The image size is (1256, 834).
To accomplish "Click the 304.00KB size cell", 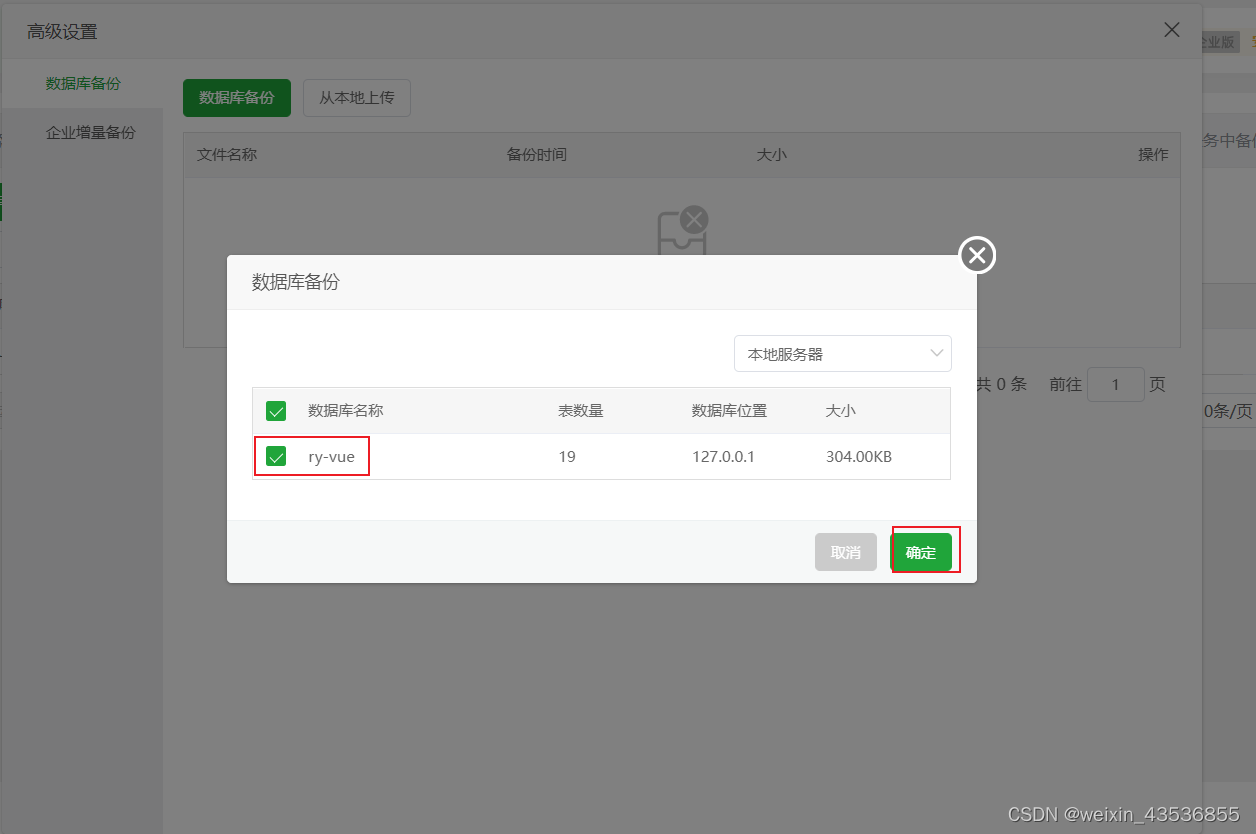I will click(x=859, y=457).
